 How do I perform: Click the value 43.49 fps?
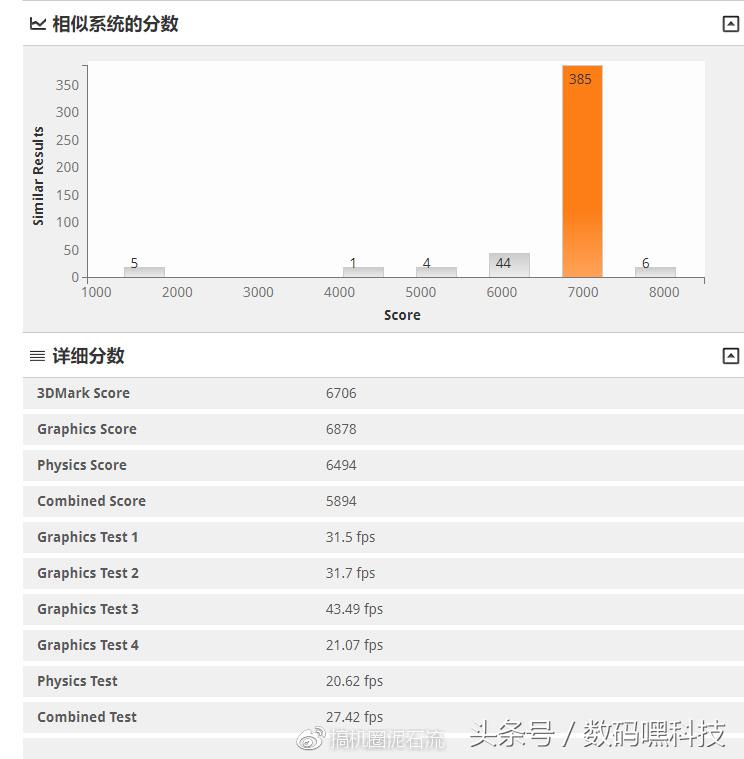tap(354, 609)
